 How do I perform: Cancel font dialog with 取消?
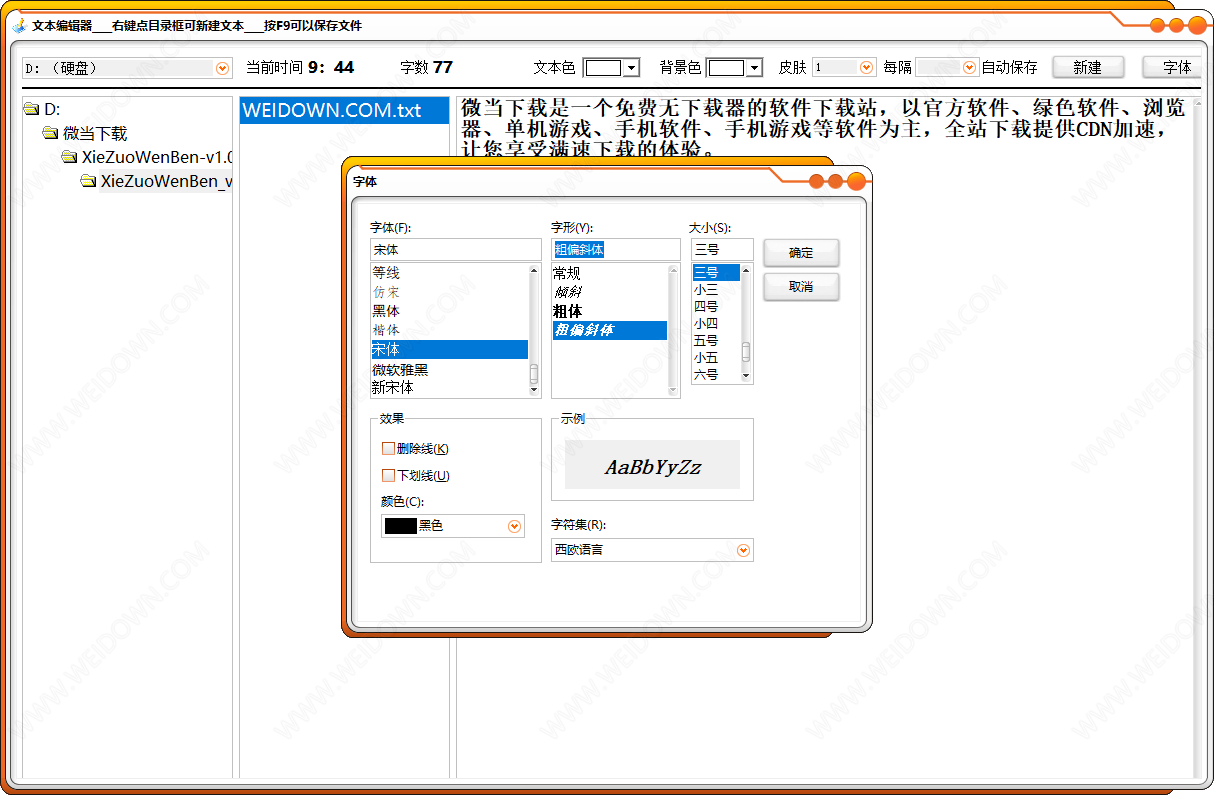click(801, 287)
